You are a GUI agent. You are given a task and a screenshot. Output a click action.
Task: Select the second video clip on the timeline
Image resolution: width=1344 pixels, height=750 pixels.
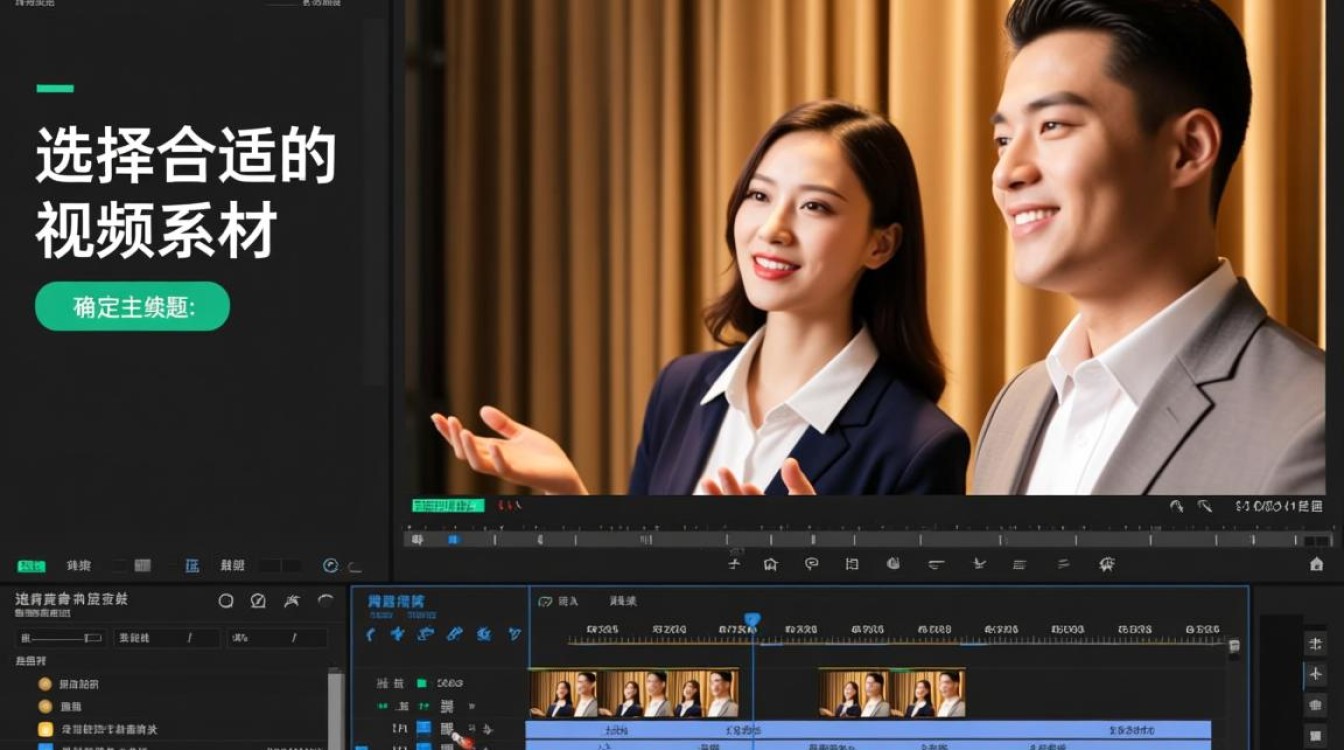(x=892, y=693)
